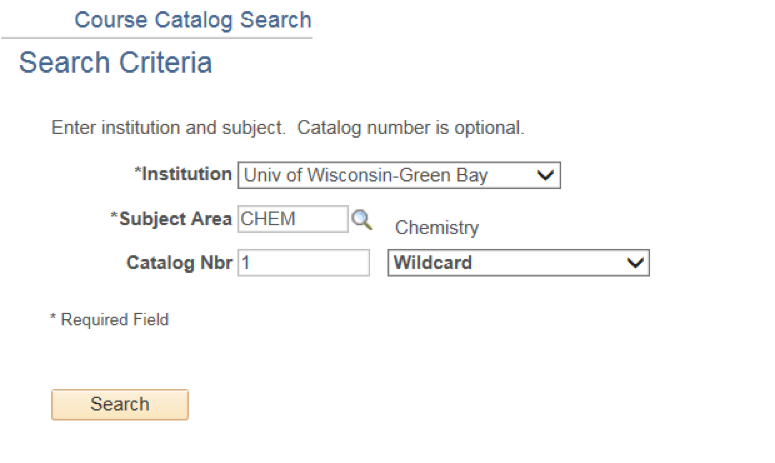Open the Institution dropdown via its chevron arrow
Image resolution: width=775 pixels, height=463 pixels.
pyautogui.click(x=545, y=175)
